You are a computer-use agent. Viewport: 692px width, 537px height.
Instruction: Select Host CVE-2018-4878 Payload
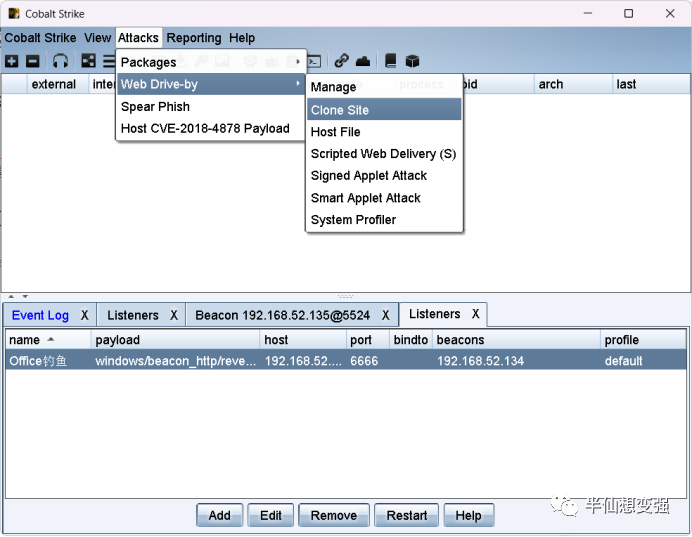211,128
